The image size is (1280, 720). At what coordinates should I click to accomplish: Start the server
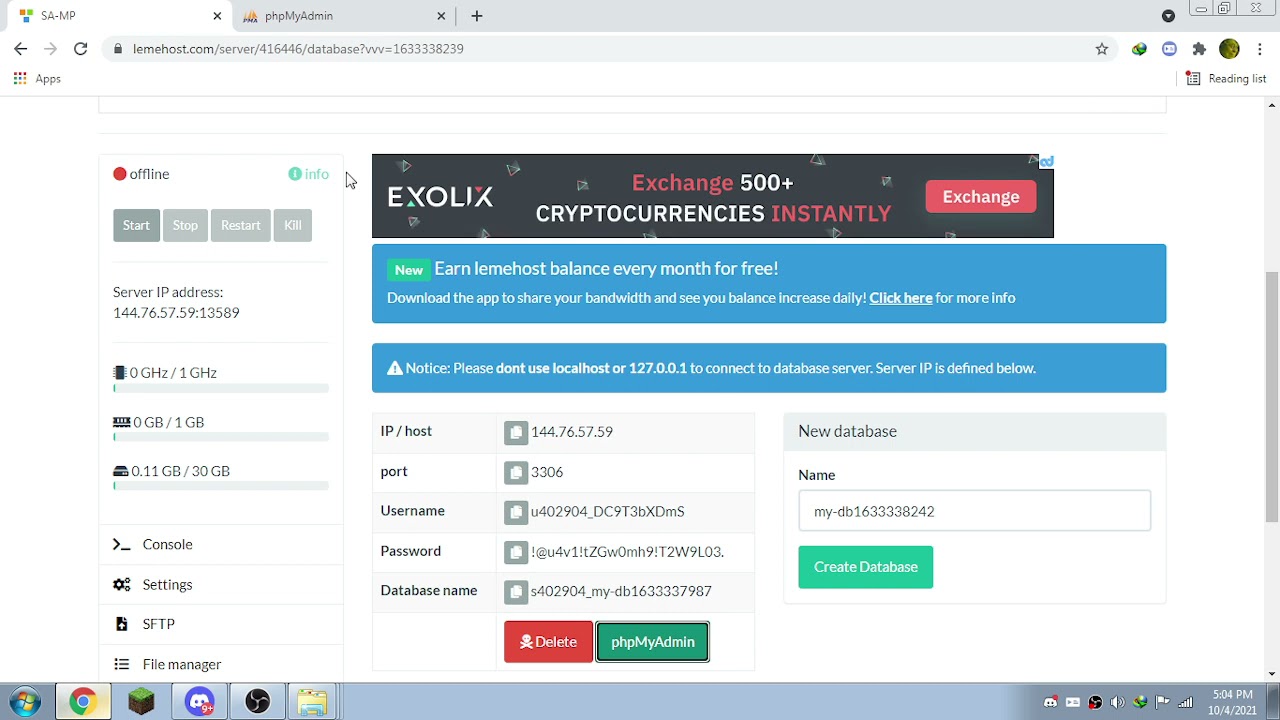point(136,225)
